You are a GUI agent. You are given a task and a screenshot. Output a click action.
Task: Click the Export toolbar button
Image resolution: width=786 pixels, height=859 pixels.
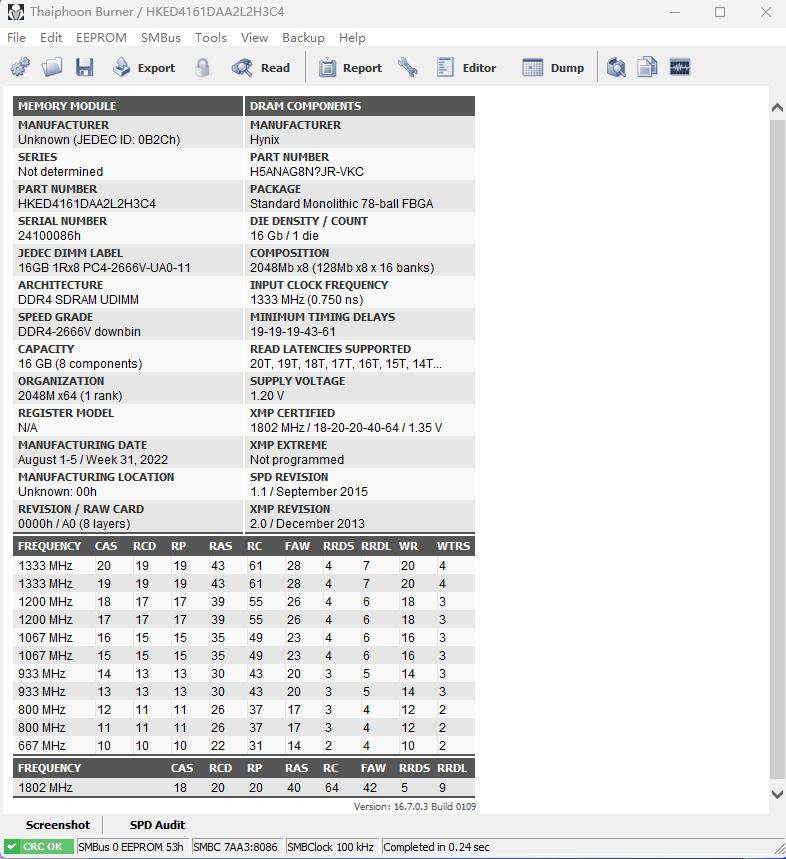coord(144,67)
